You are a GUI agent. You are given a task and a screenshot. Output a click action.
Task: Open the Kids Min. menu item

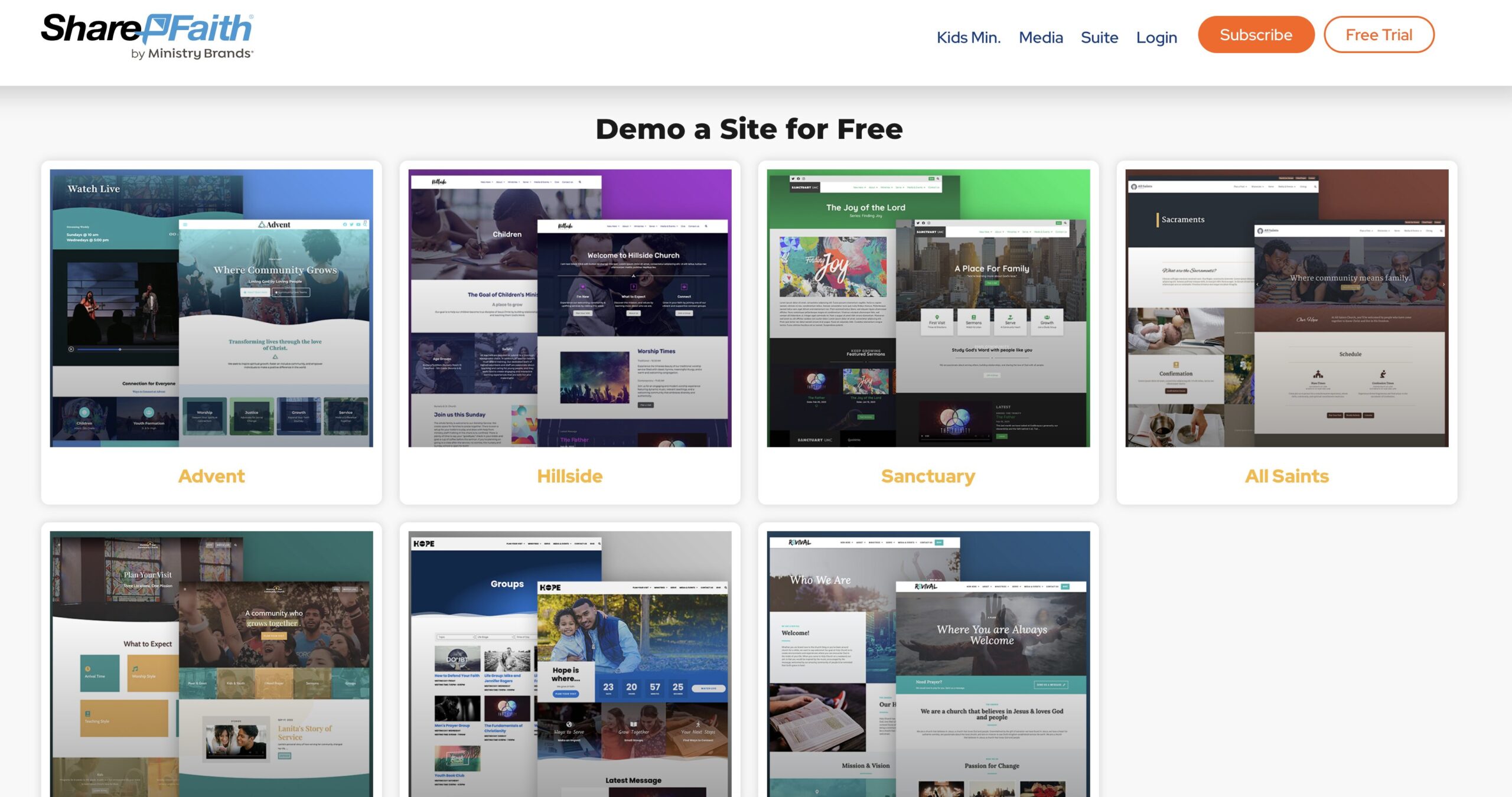pos(968,37)
